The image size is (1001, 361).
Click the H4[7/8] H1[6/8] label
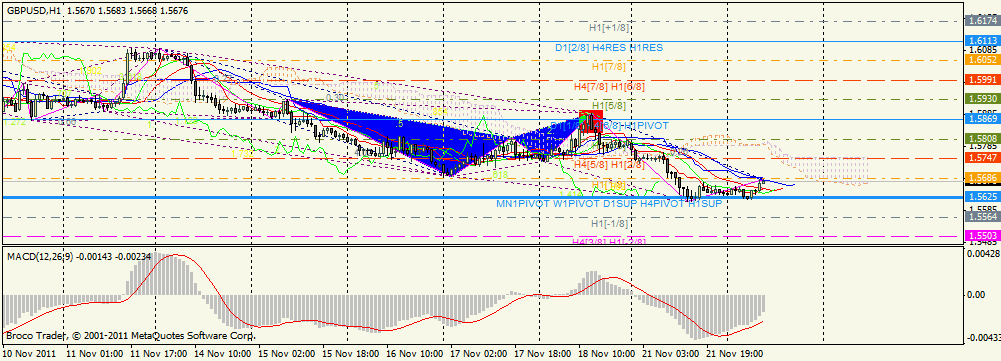[x=609, y=86]
